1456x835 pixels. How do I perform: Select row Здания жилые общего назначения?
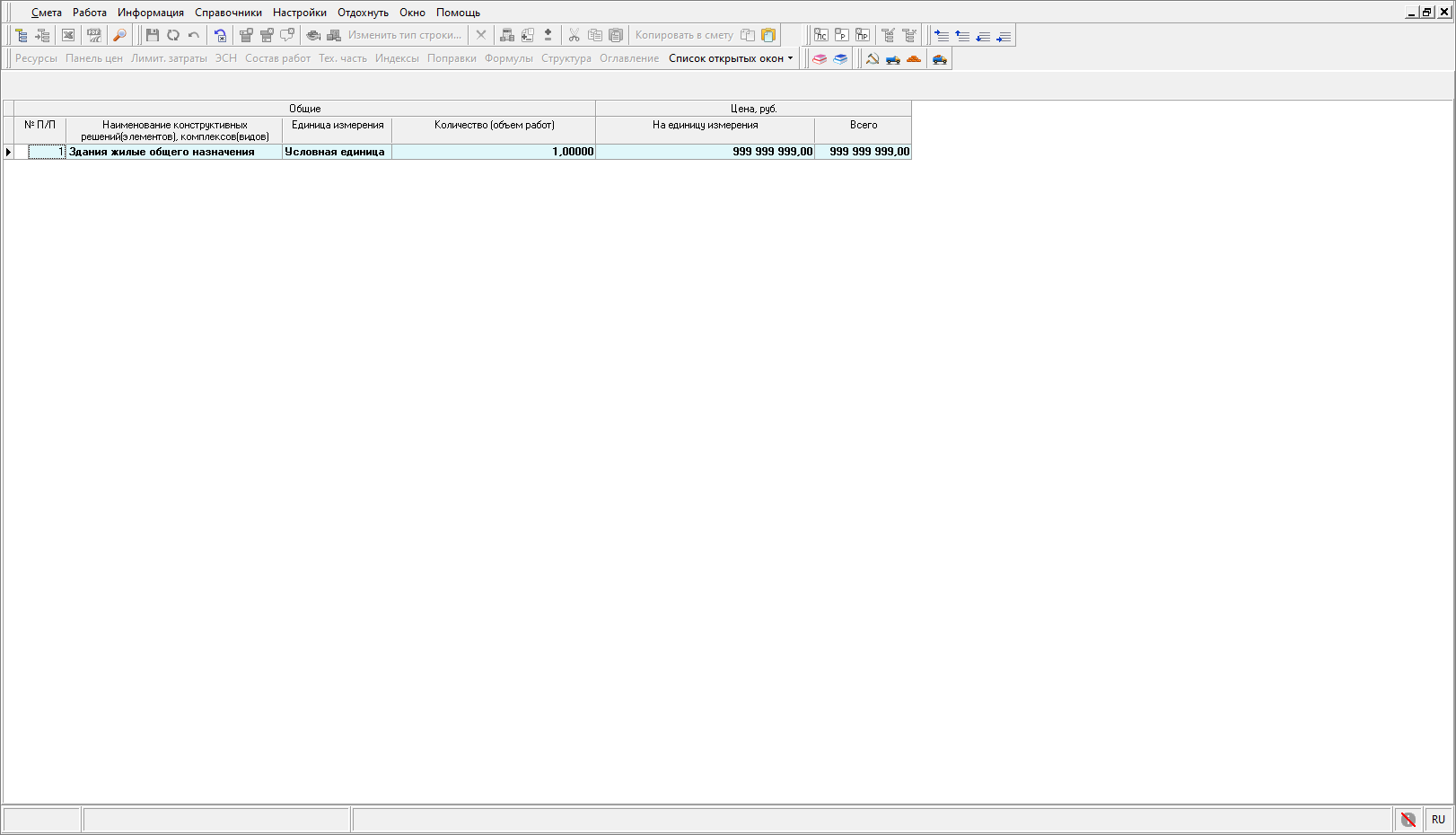coord(162,152)
